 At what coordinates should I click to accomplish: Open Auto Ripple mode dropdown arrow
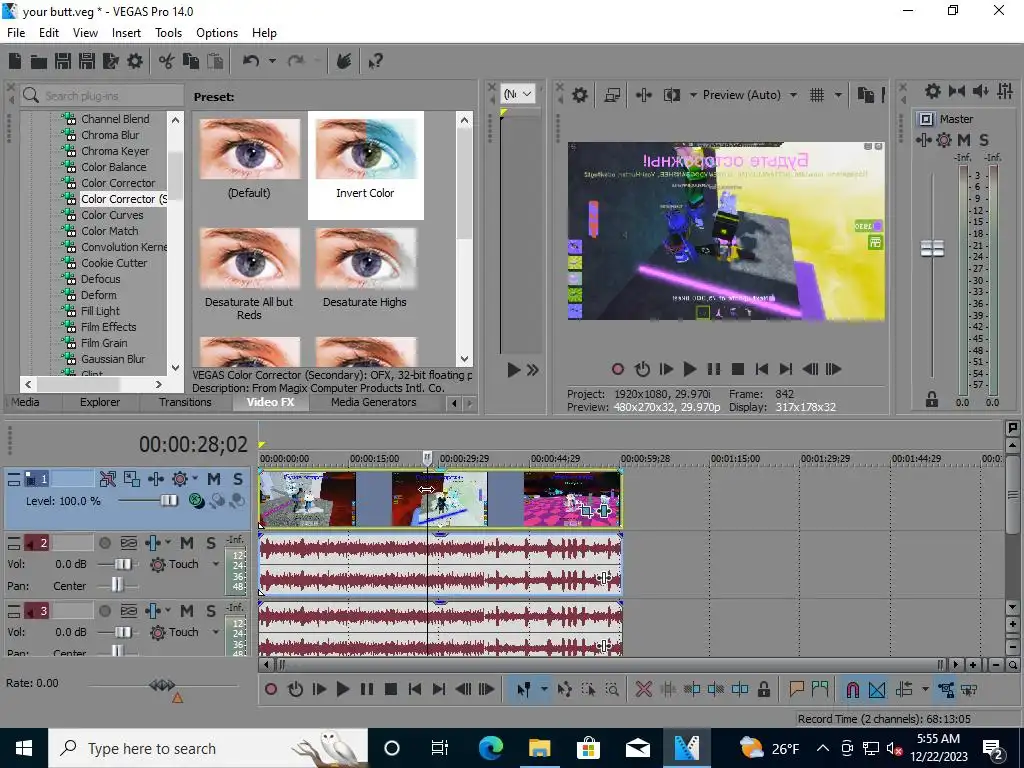(925, 689)
